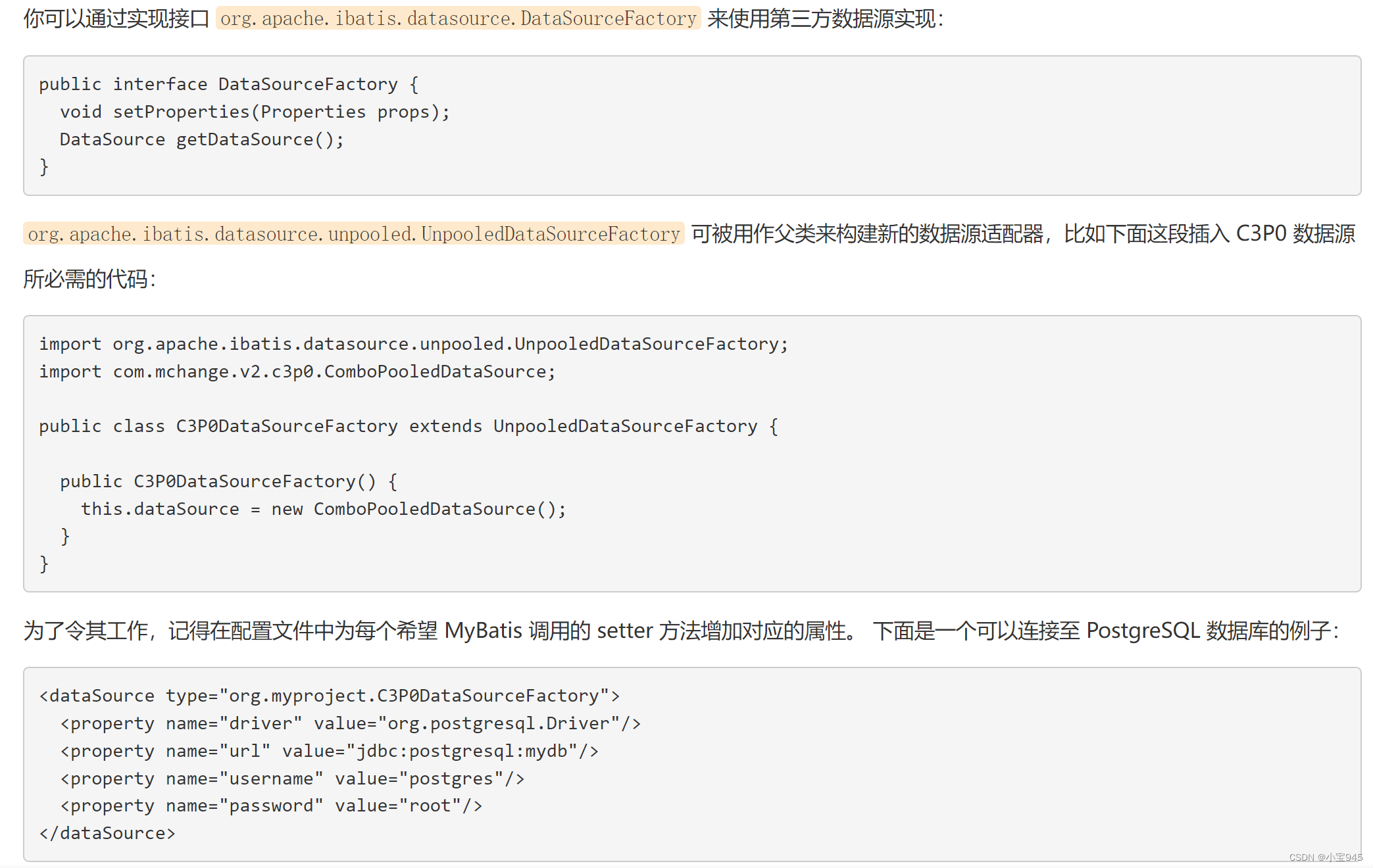Viewport: 1373px width, 868px height.
Task: Click the closing </dataSource> tag line
Action: click(x=107, y=833)
